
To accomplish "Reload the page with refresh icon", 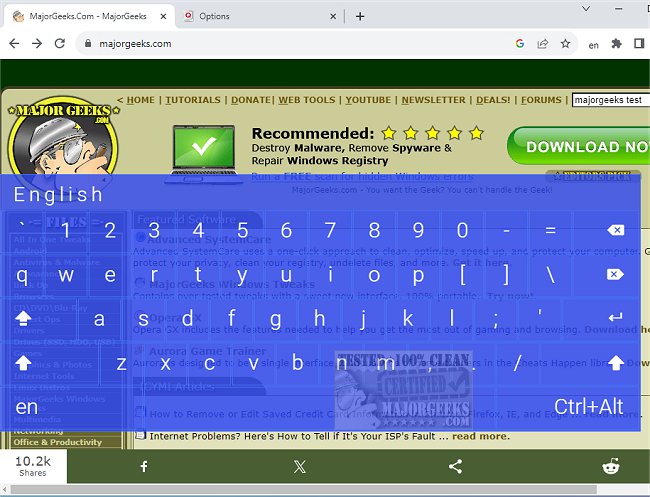I will (x=60, y=44).
